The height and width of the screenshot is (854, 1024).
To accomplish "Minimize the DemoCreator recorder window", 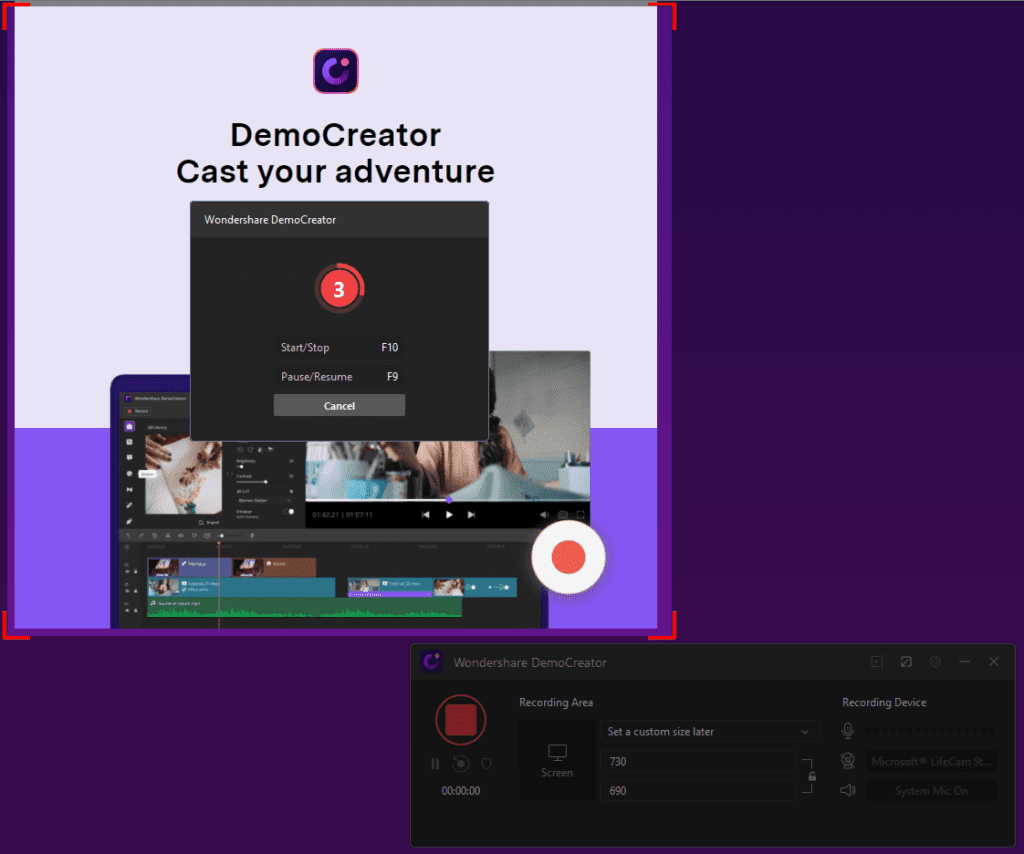I will point(965,662).
